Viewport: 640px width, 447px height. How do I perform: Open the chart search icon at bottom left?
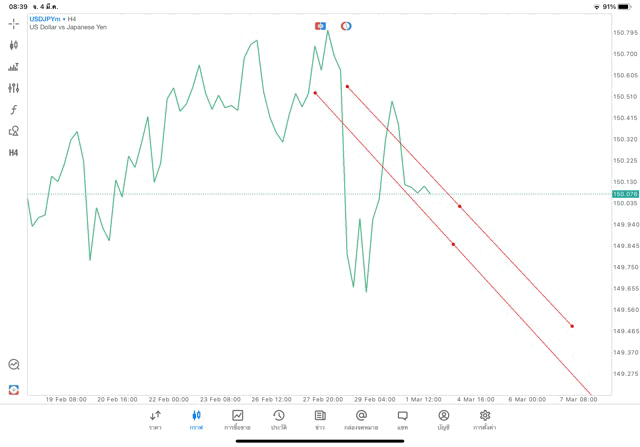(x=14, y=365)
